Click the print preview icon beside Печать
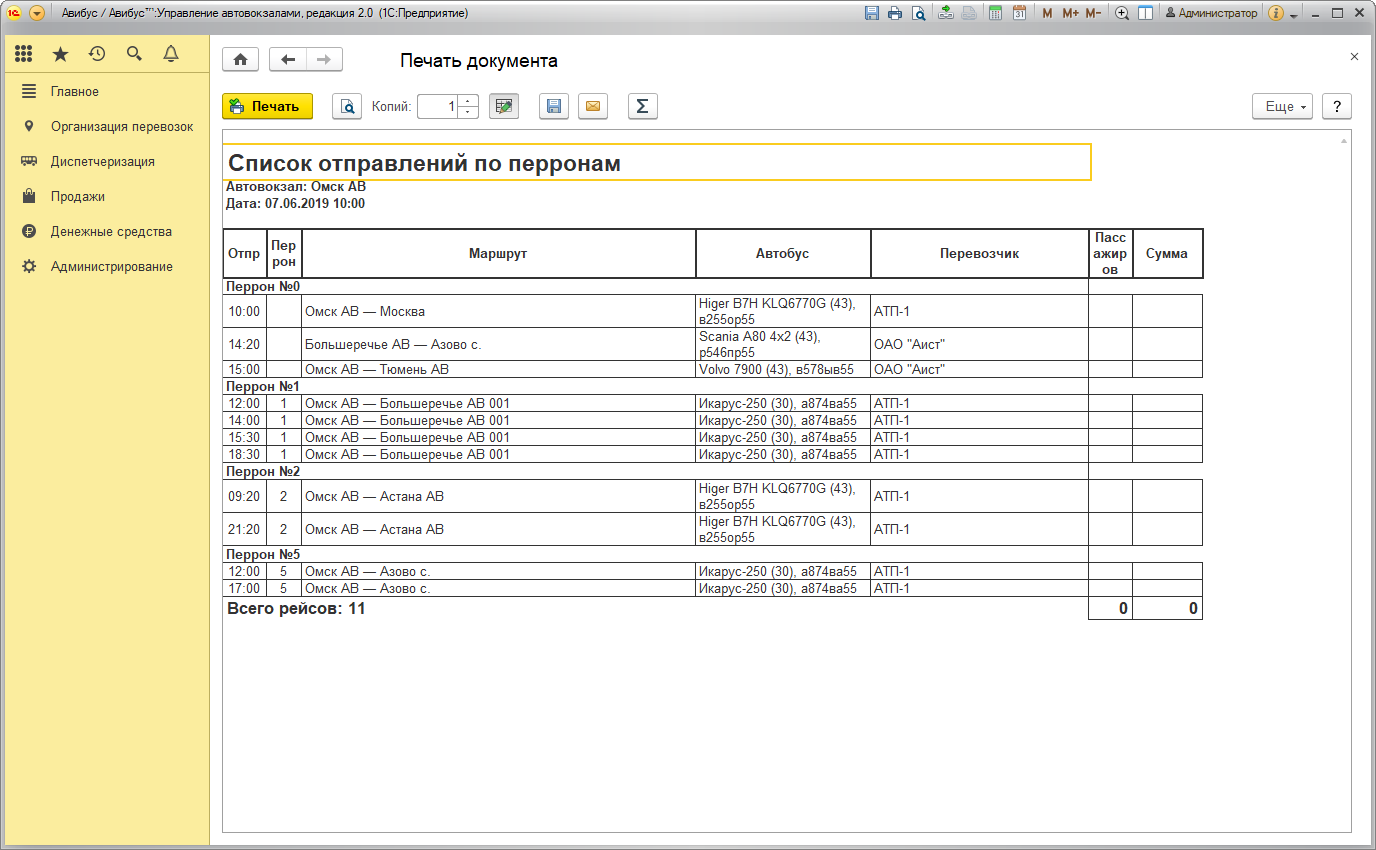This screenshot has height=850, width=1376. (x=346, y=106)
